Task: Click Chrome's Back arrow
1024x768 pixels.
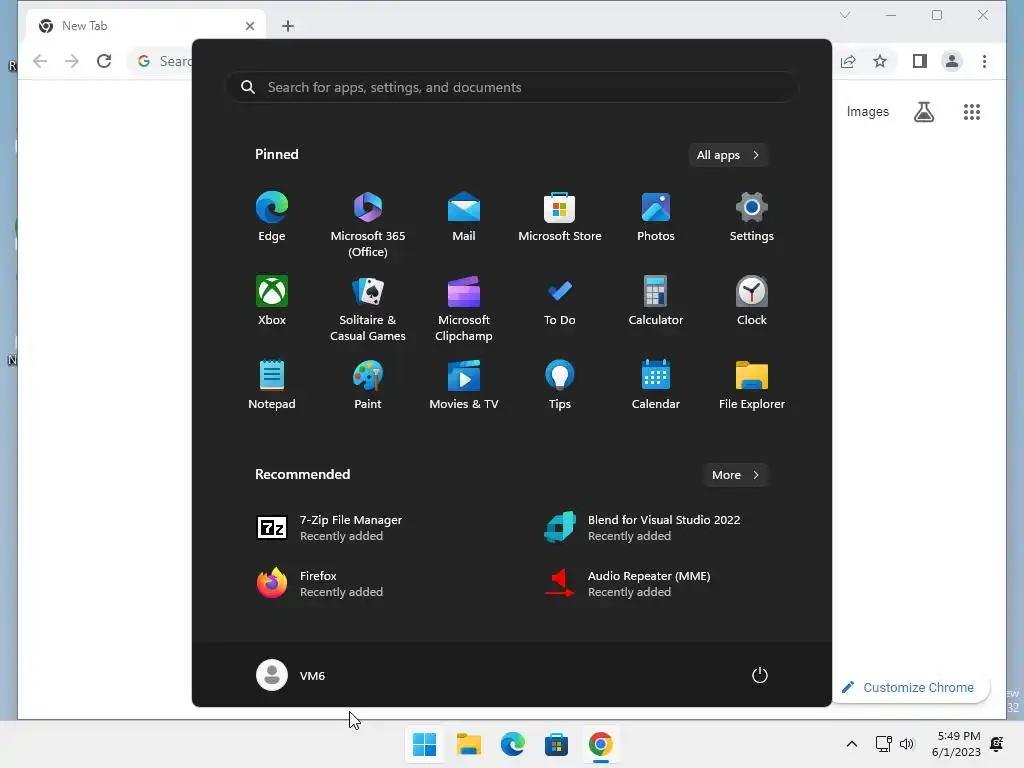Action: click(40, 61)
